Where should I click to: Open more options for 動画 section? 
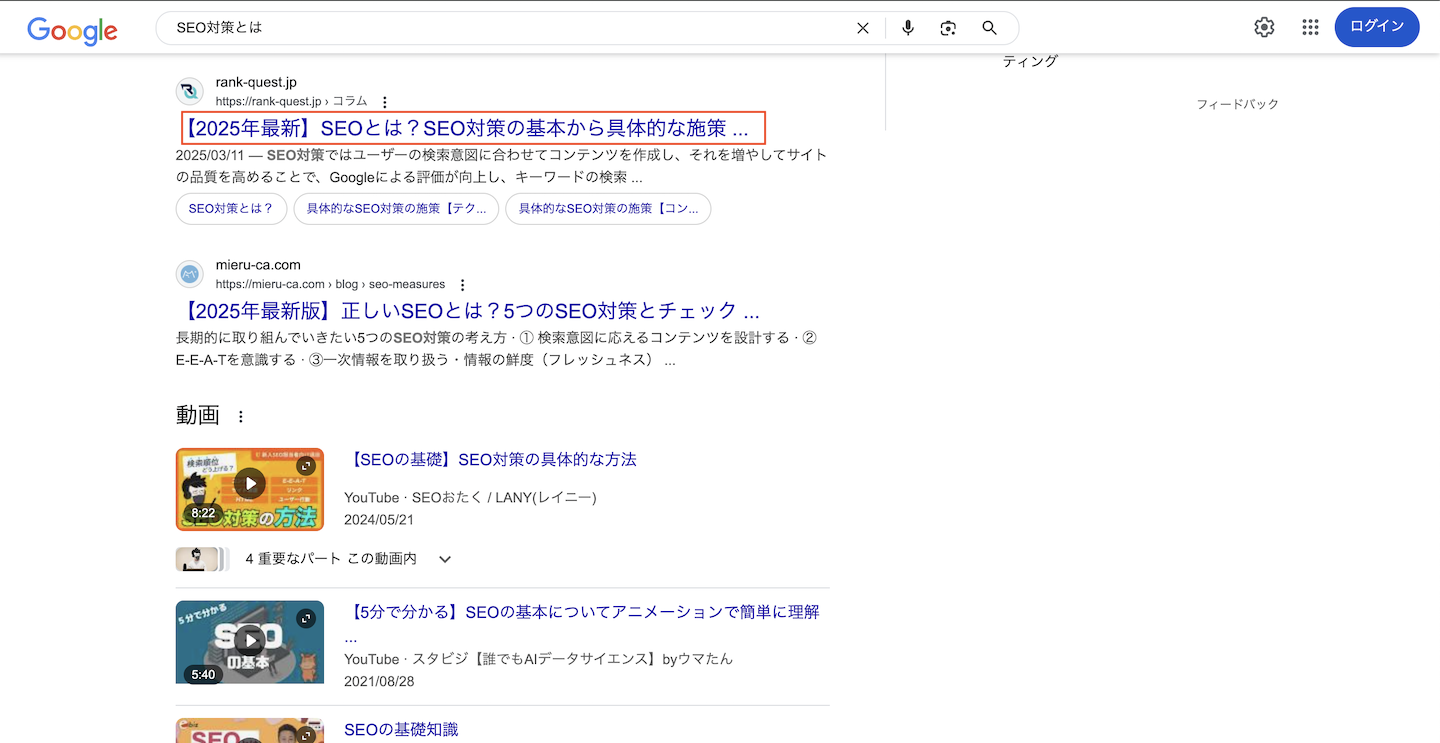point(240,416)
